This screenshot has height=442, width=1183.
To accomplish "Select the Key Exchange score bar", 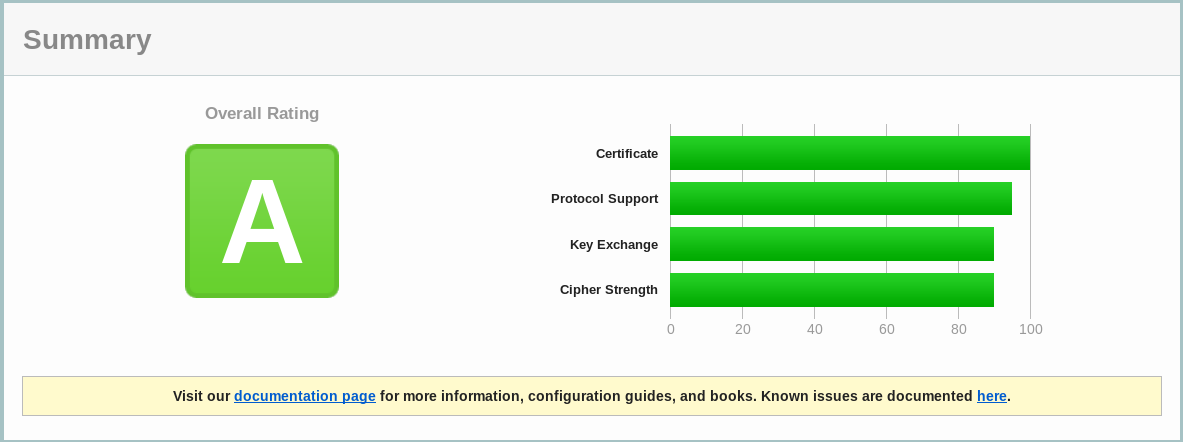I will pyautogui.click(x=832, y=244).
